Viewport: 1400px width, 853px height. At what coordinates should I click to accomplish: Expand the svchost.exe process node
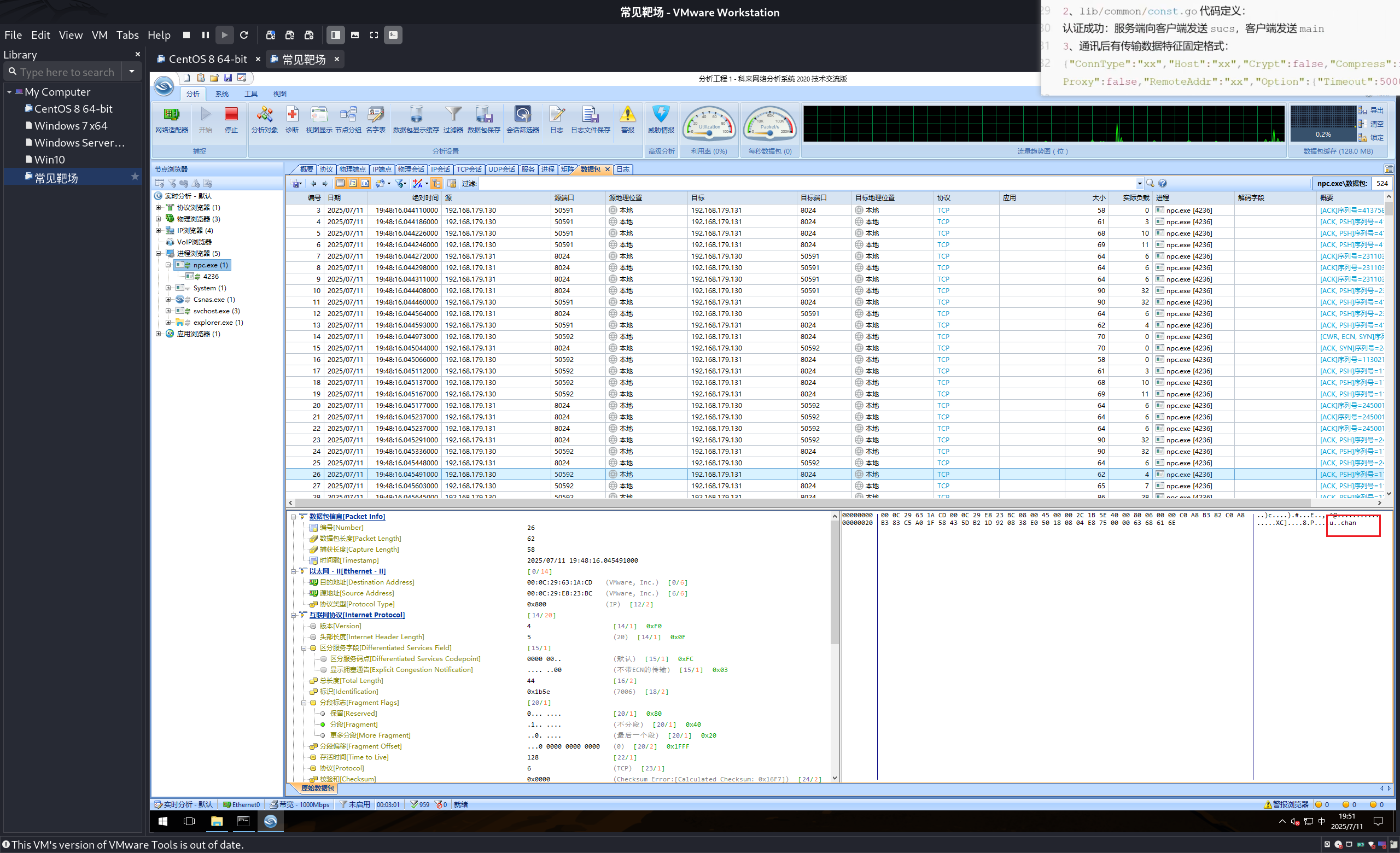168,311
